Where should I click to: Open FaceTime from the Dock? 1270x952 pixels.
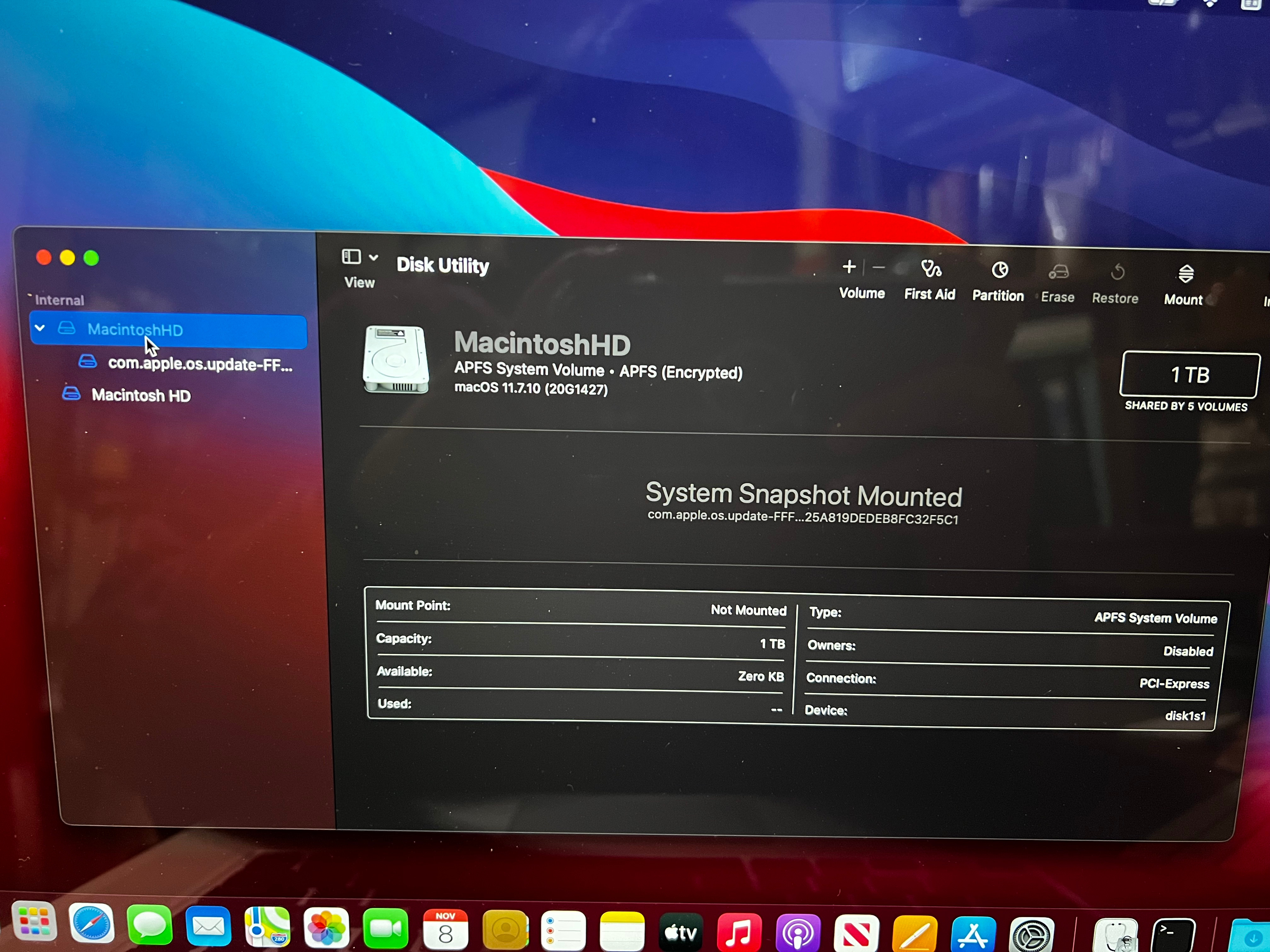pyautogui.click(x=386, y=929)
